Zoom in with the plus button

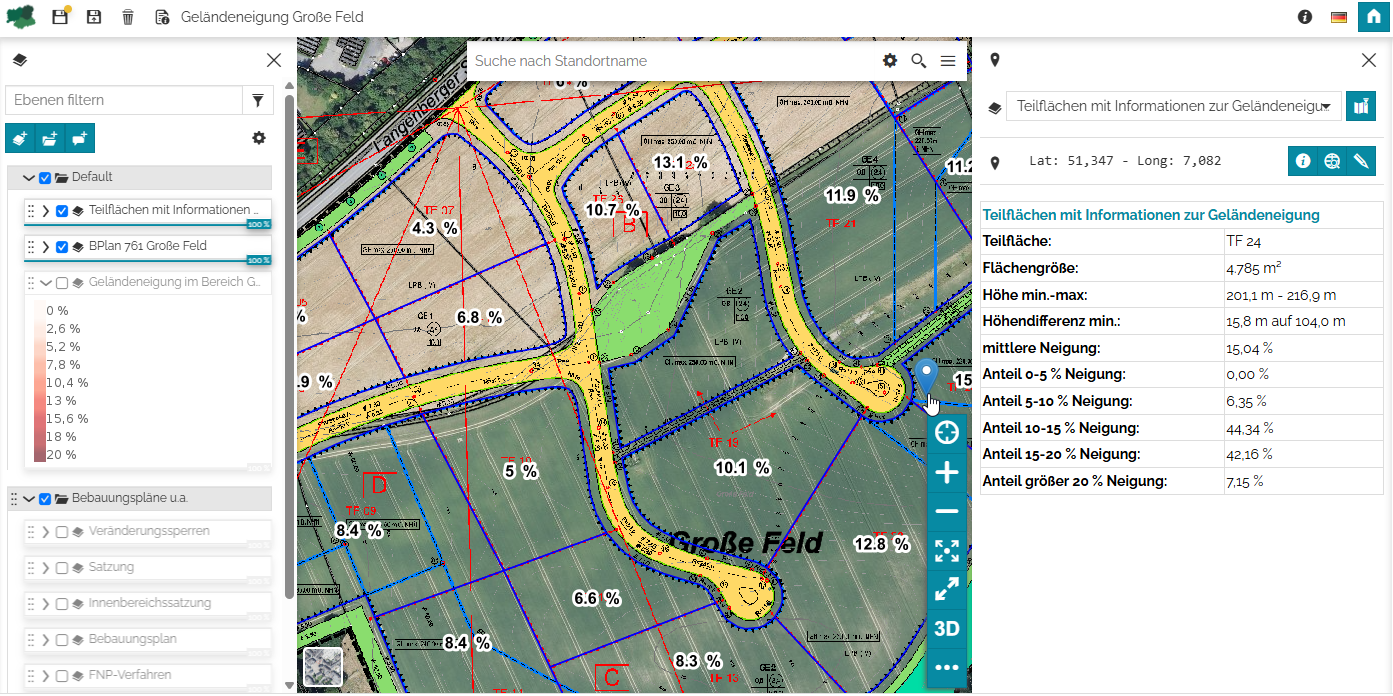coord(946,473)
